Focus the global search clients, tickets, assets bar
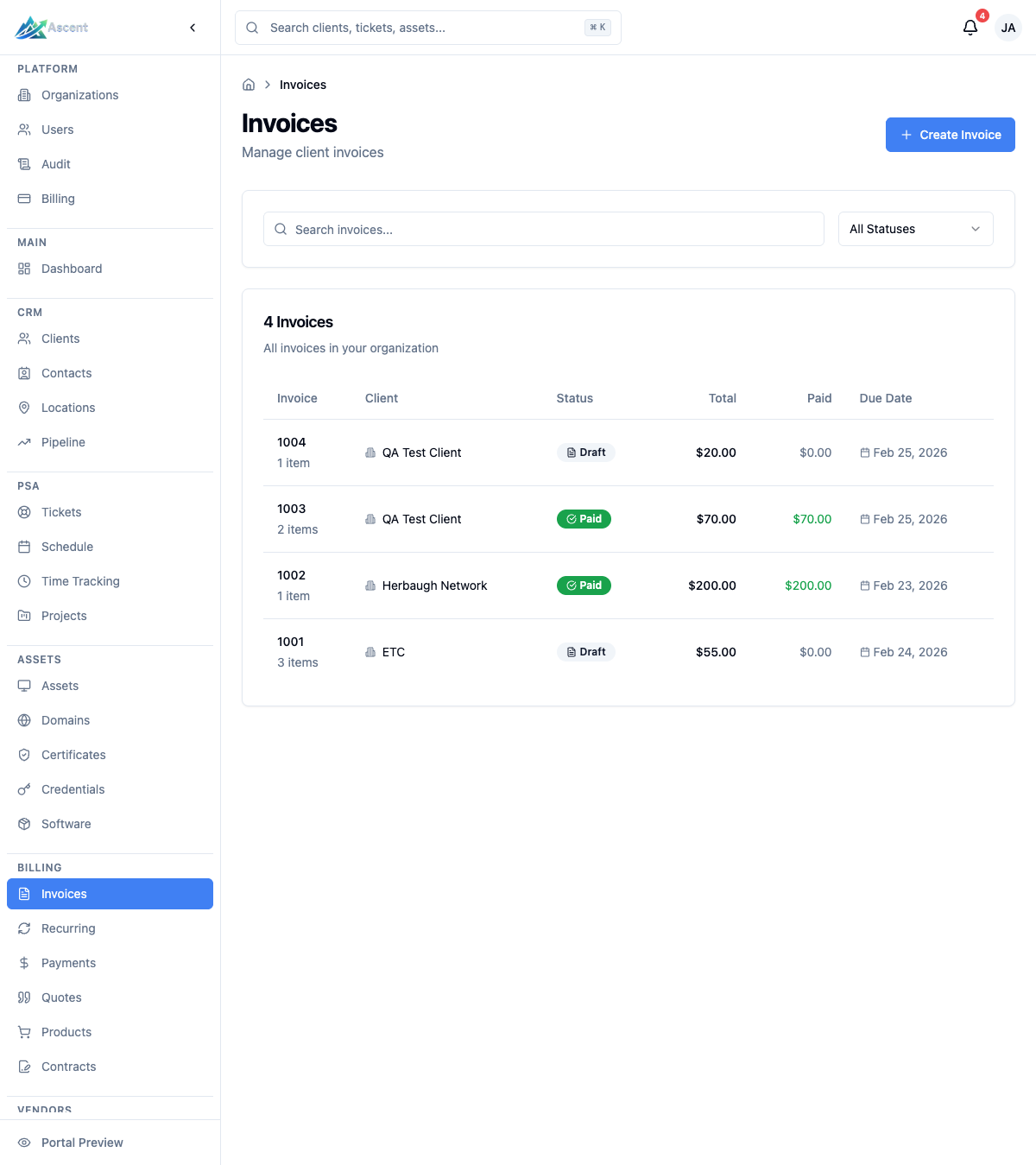 (427, 28)
